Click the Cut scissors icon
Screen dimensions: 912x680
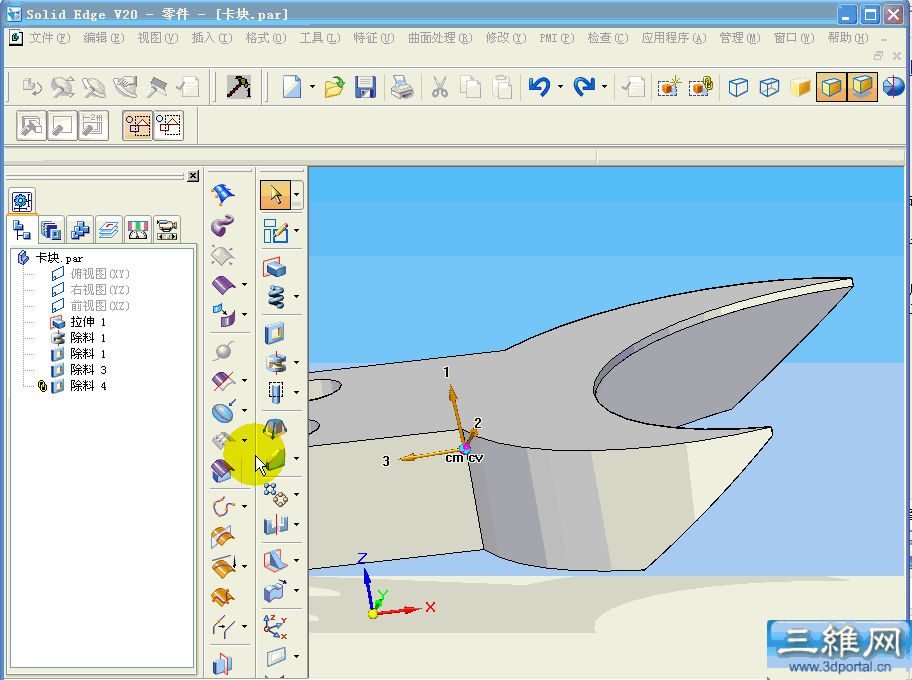click(x=440, y=87)
